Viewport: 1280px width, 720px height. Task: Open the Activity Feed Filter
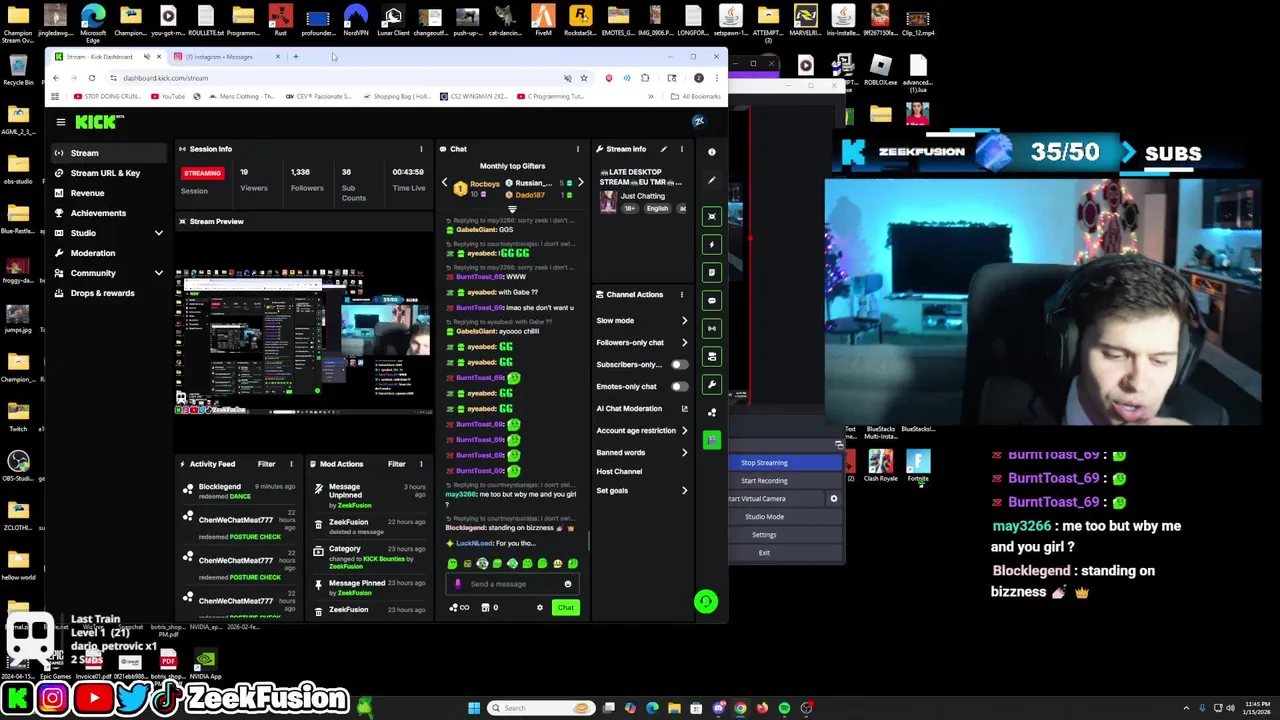tap(266, 464)
